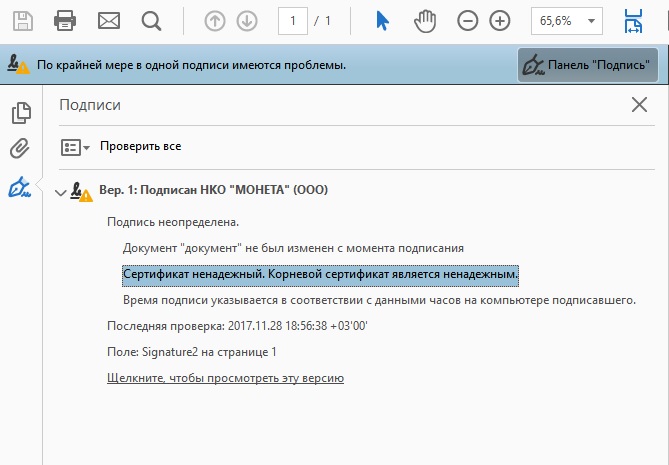
Task: Zoom in with plus button
Action: [500, 20]
